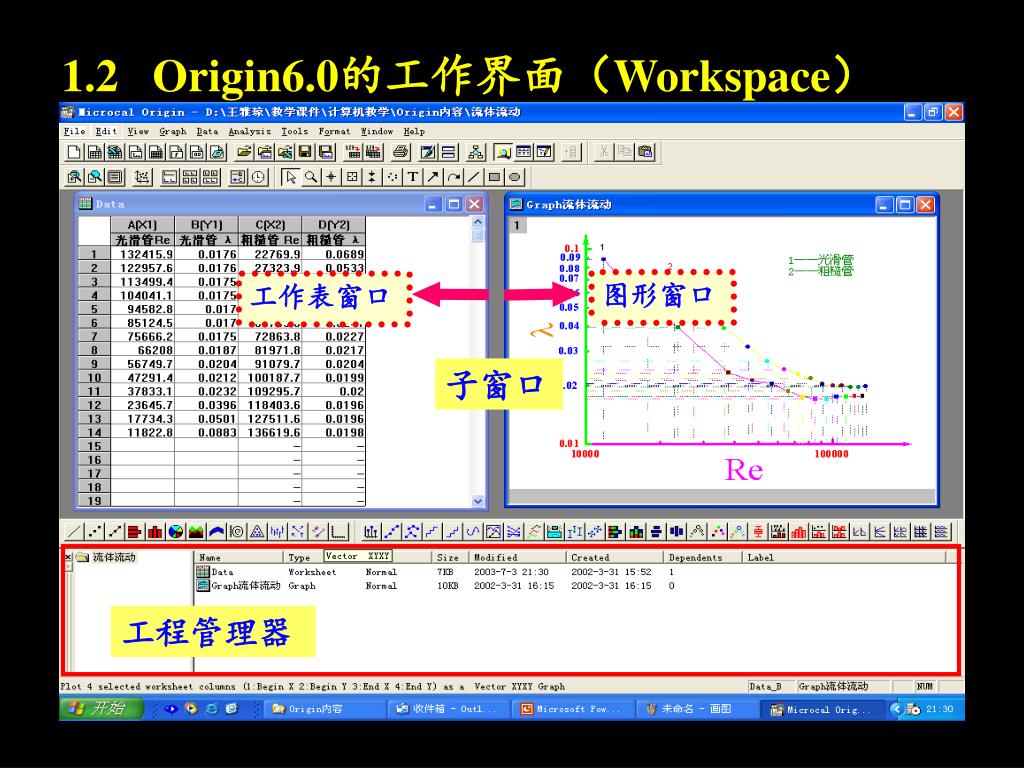The height and width of the screenshot is (768, 1024).
Task: Click the New Notes window icon
Action: (x=217, y=152)
